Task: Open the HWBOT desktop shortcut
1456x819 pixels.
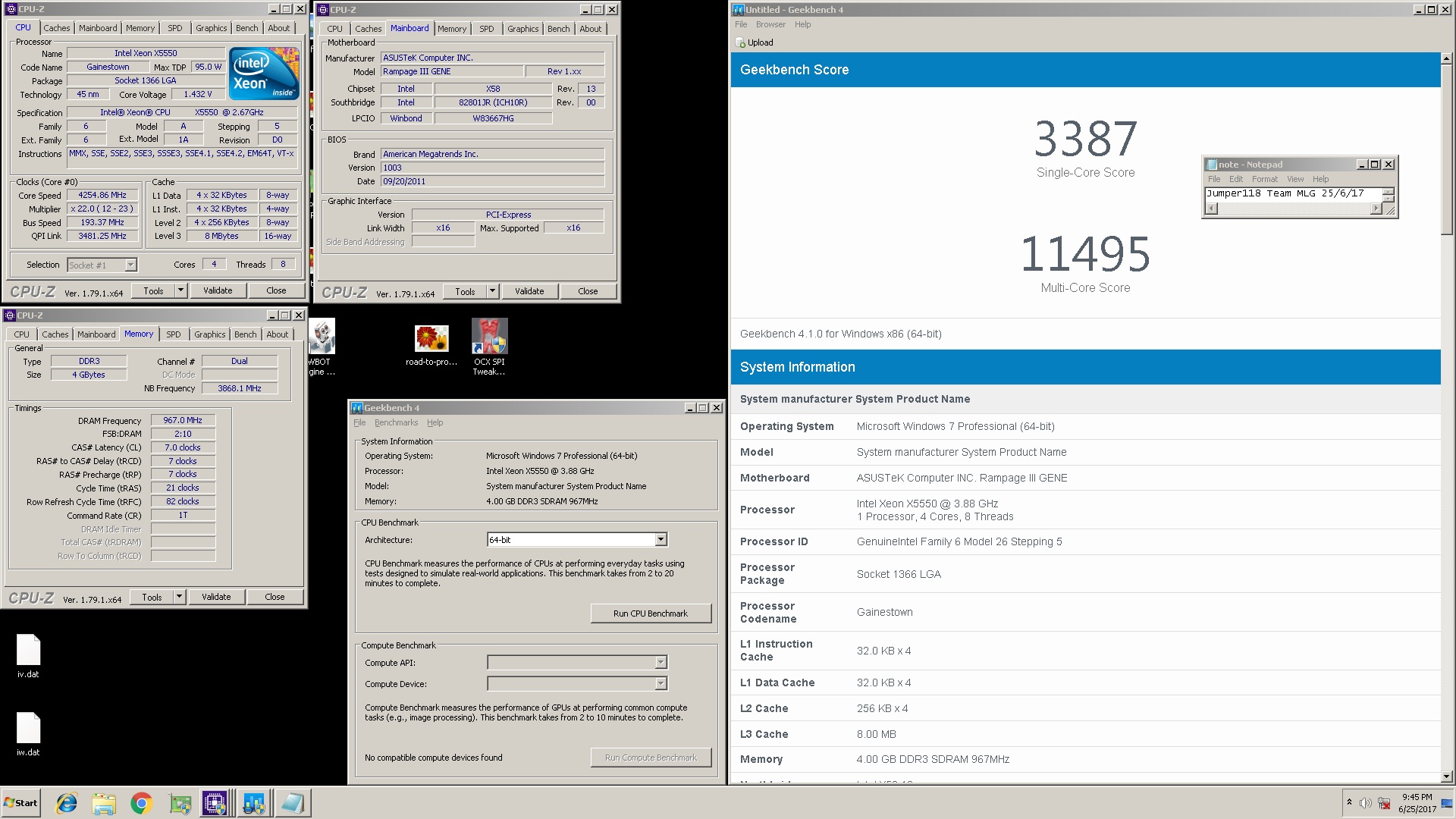Action: pos(322,347)
